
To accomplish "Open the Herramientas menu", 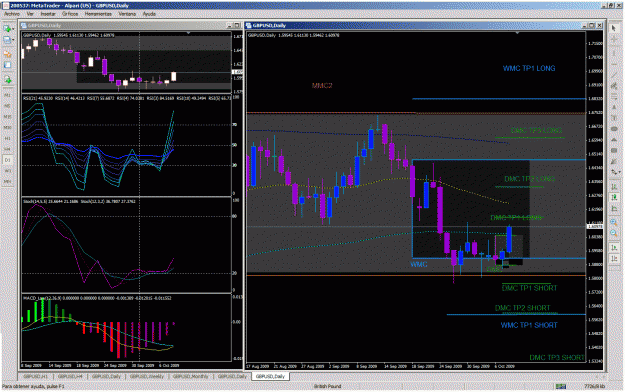I will [98, 14].
